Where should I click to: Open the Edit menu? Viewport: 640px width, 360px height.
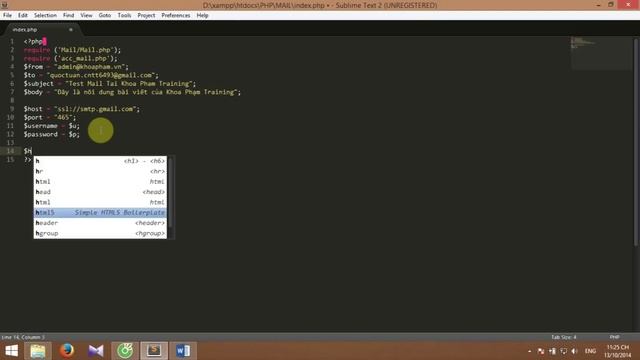(22, 15)
